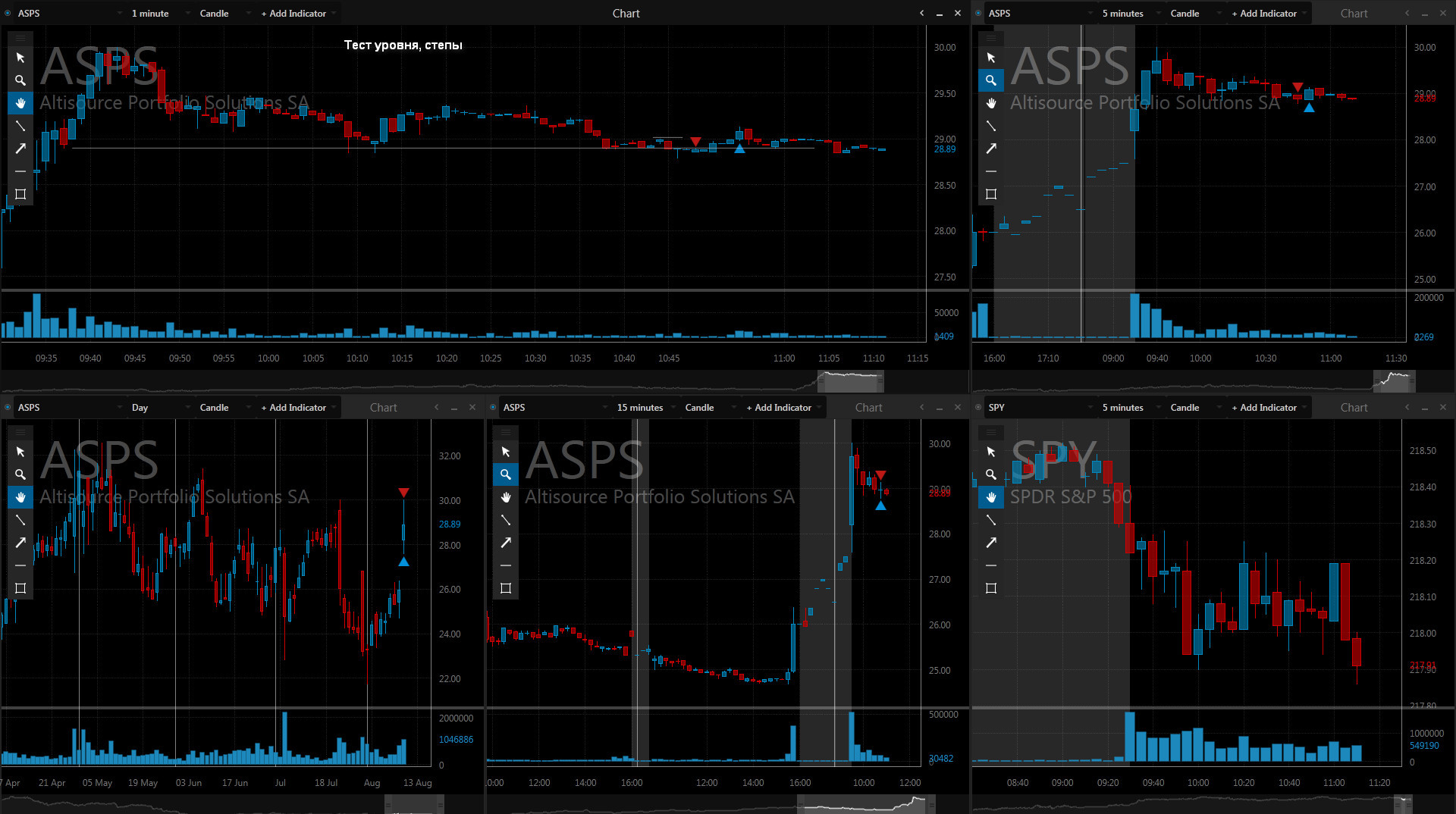Image resolution: width=1456 pixels, height=814 pixels.
Task: Select the horizontal line tool in the SPY chart
Action: click(x=991, y=565)
